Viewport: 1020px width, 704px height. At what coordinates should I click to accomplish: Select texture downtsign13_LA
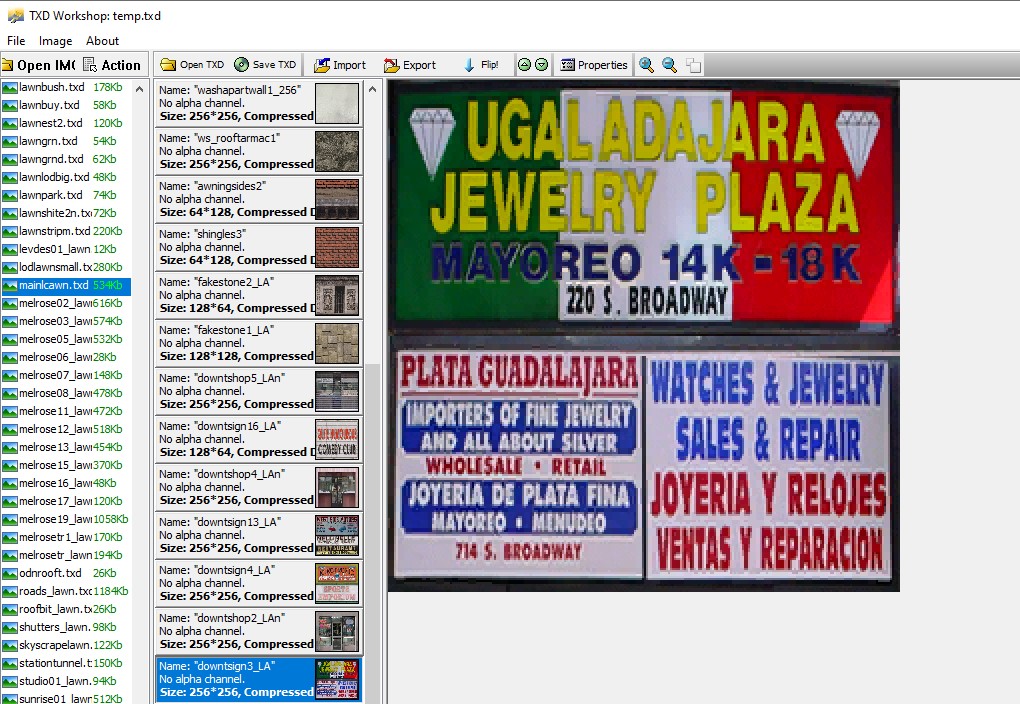pyautogui.click(x=258, y=535)
